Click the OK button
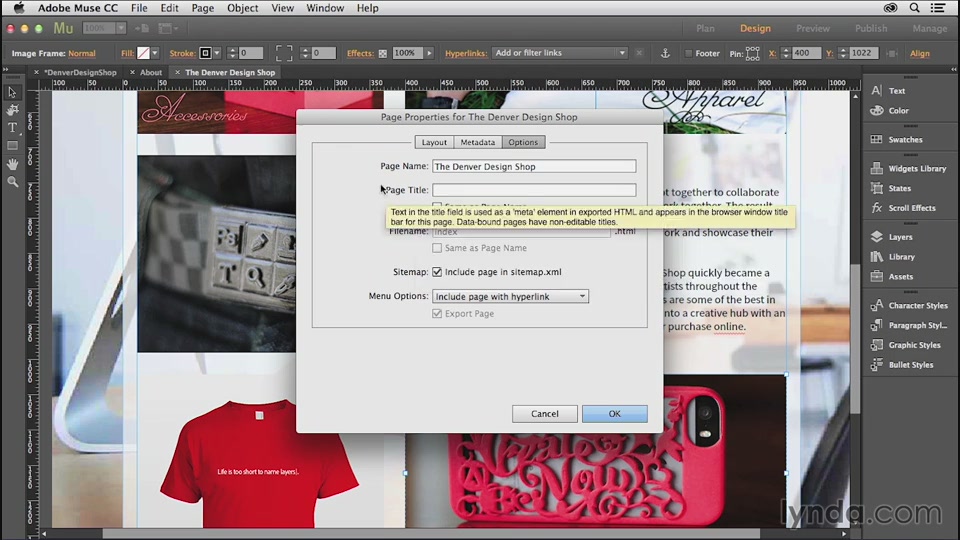960x540 pixels. 614,414
